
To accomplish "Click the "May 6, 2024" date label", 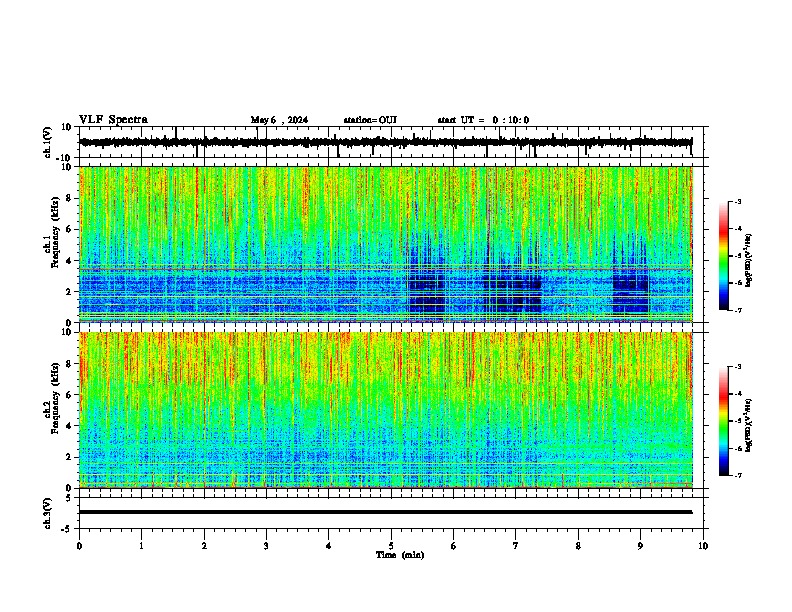I will [x=279, y=120].
